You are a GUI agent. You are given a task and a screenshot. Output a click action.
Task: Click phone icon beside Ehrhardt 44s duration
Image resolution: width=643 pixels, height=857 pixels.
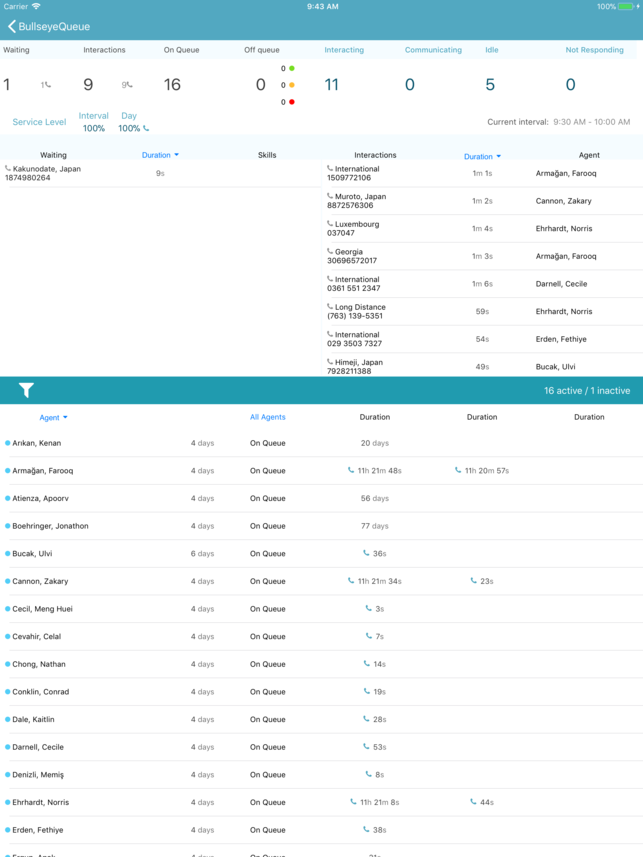coord(474,802)
